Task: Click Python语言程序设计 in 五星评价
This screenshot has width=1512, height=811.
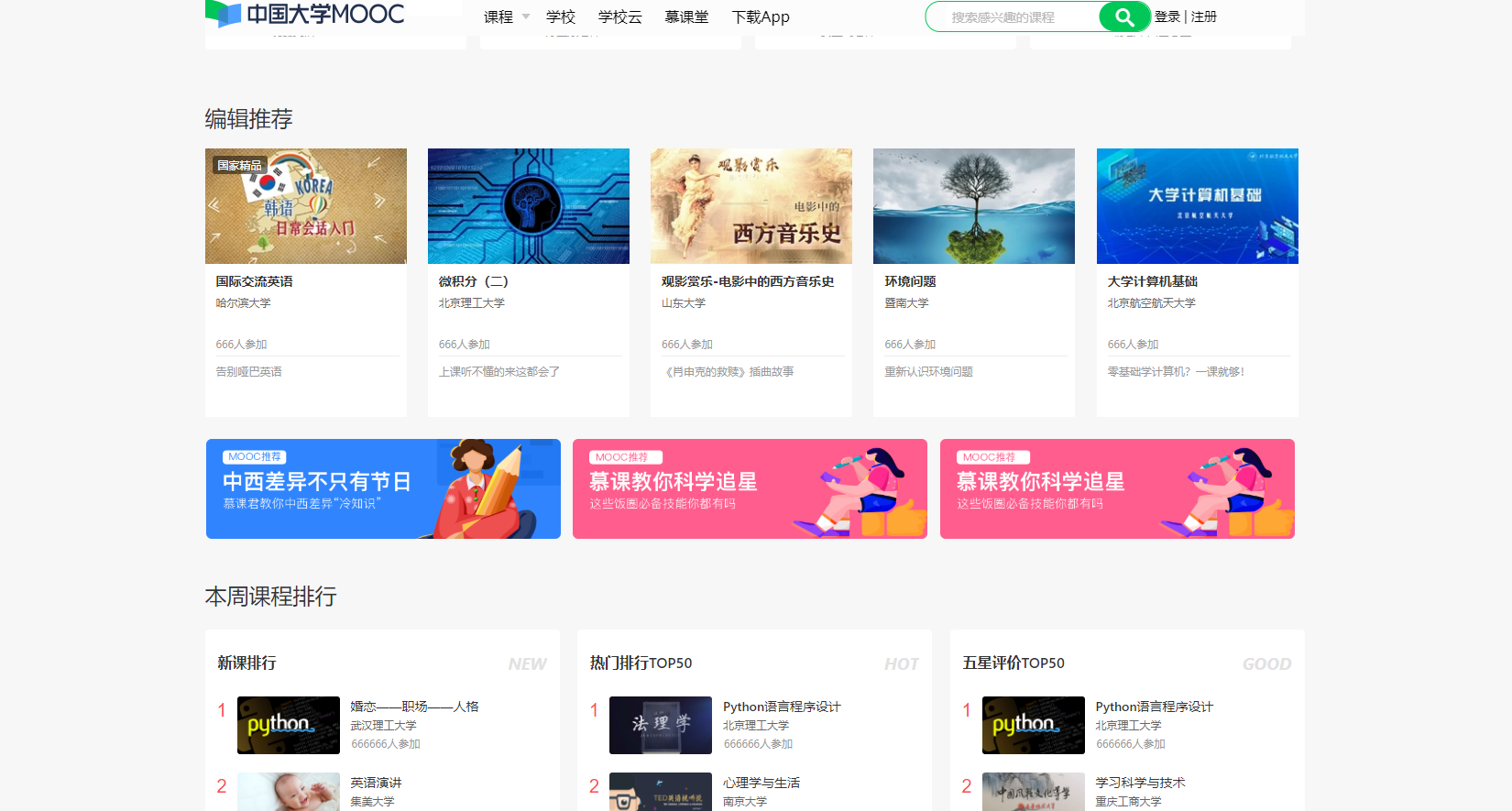Action: click(1155, 707)
